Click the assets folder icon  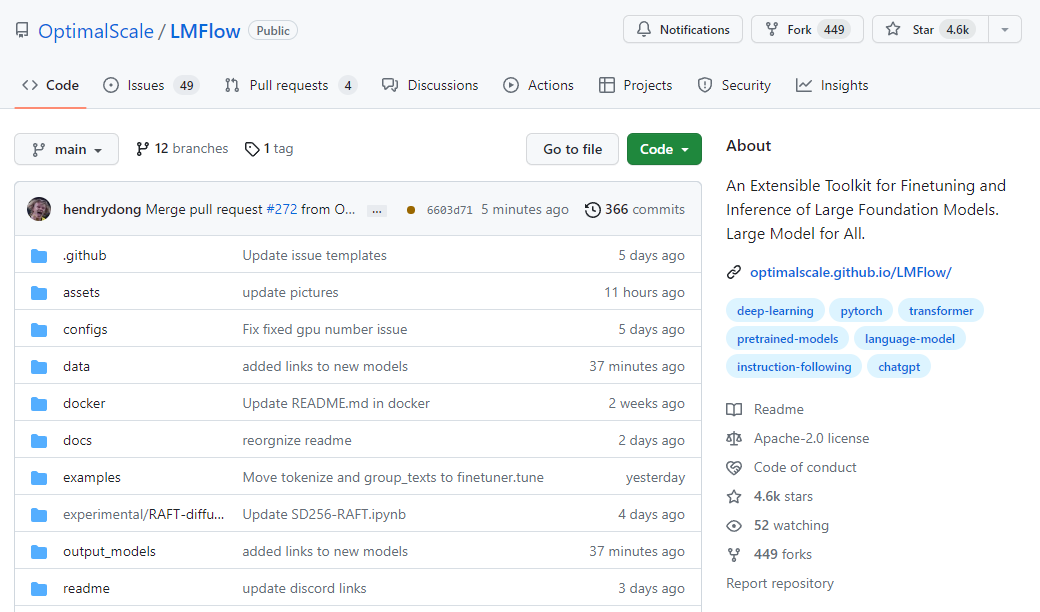(39, 292)
